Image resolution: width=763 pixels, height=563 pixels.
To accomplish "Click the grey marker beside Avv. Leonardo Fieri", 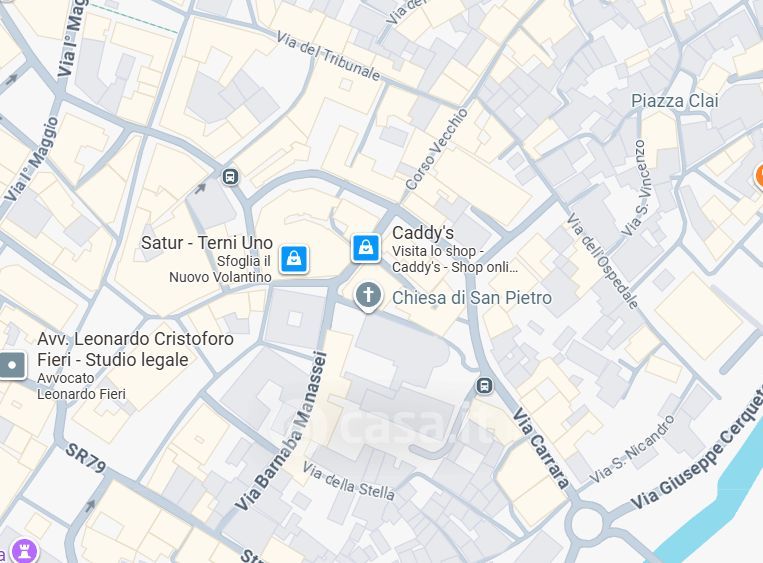I will click(12, 365).
